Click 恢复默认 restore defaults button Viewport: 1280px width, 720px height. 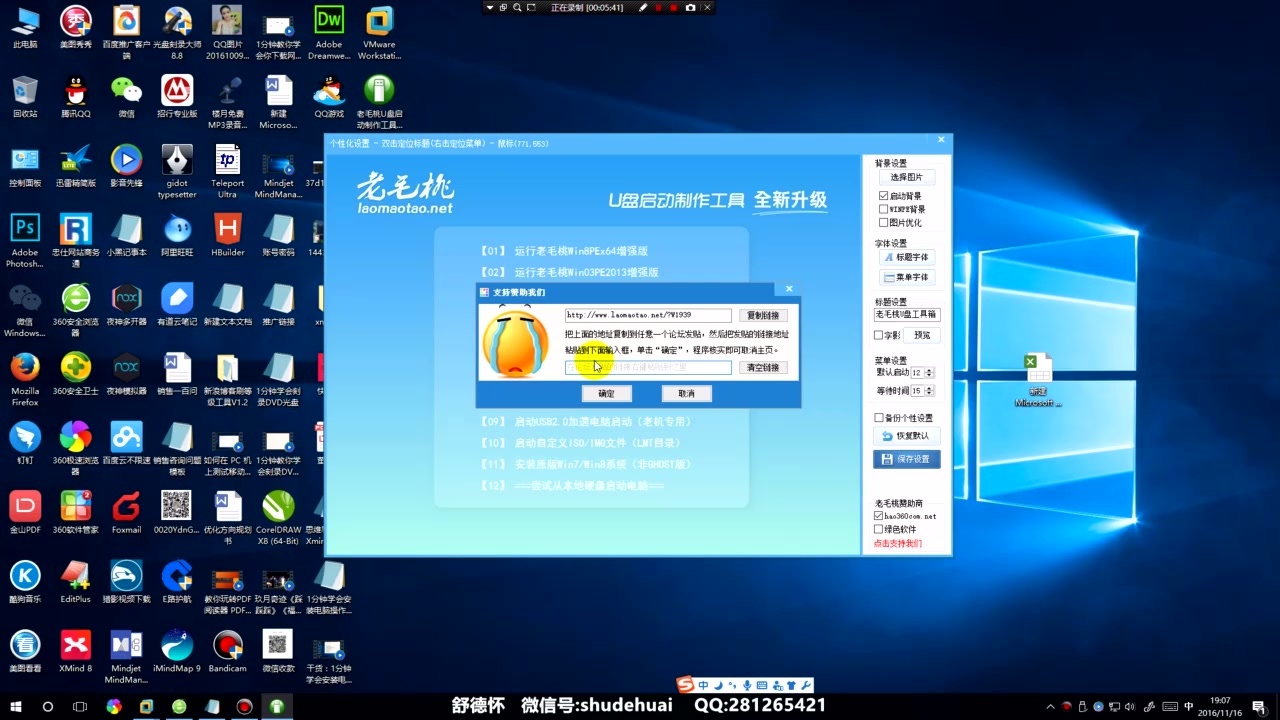point(907,436)
